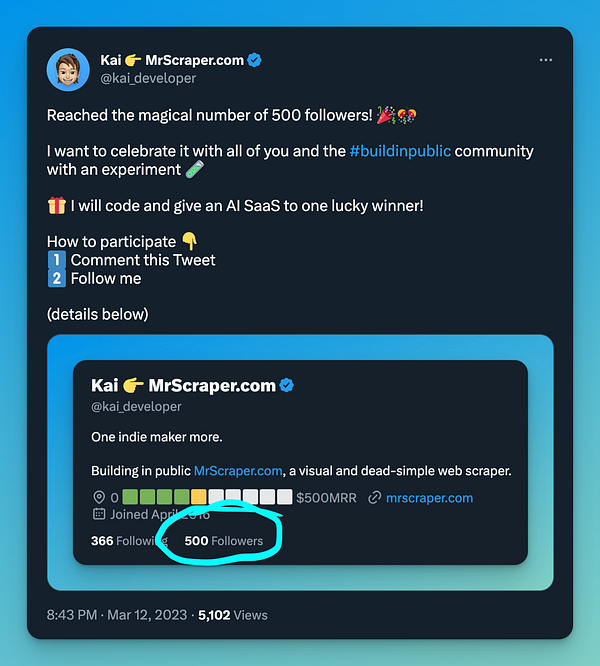Image resolution: width=600 pixels, height=666 pixels.
Task: Click the 5,102 Views count
Action: point(233,615)
